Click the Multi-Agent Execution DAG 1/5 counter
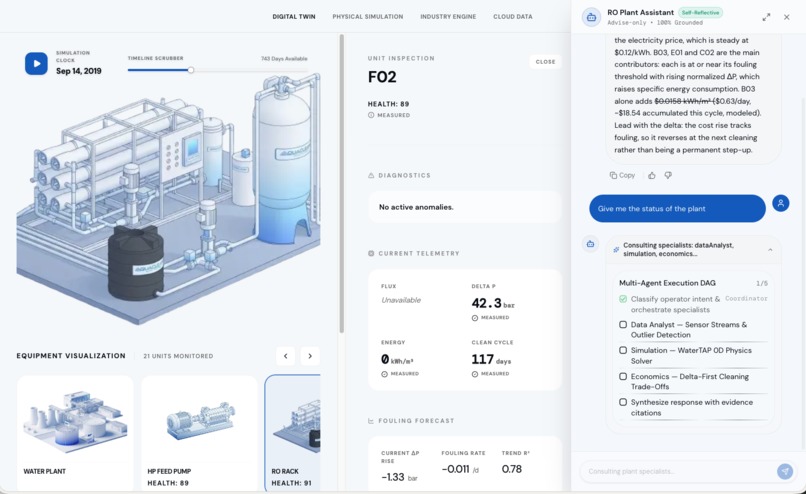806x494 pixels. pos(761,283)
